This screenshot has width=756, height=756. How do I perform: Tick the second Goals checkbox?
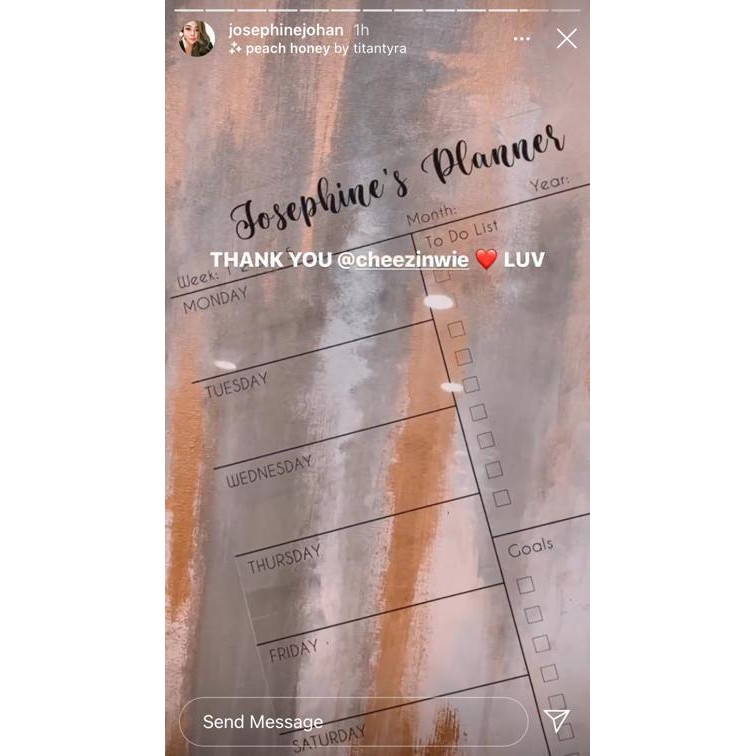click(533, 615)
